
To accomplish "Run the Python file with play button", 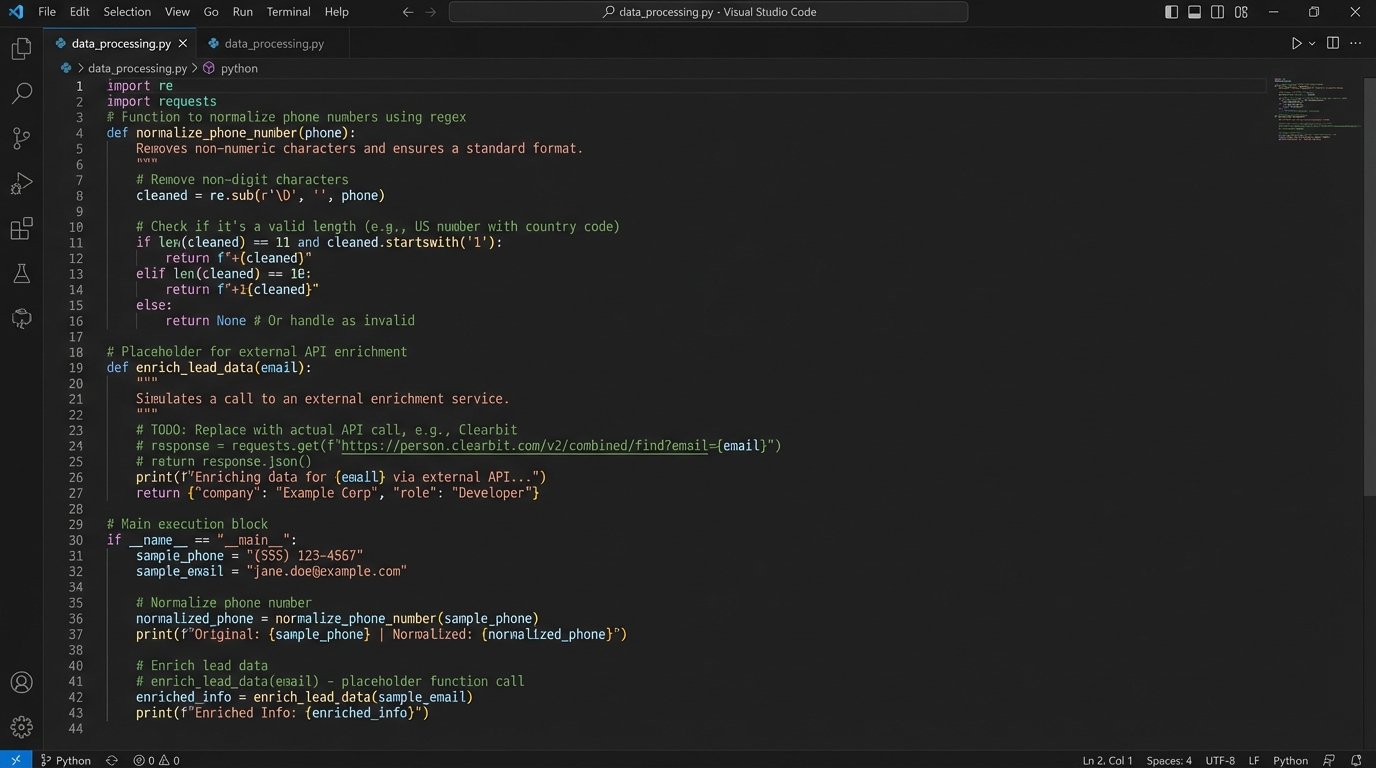I will click(x=1296, y=43).
